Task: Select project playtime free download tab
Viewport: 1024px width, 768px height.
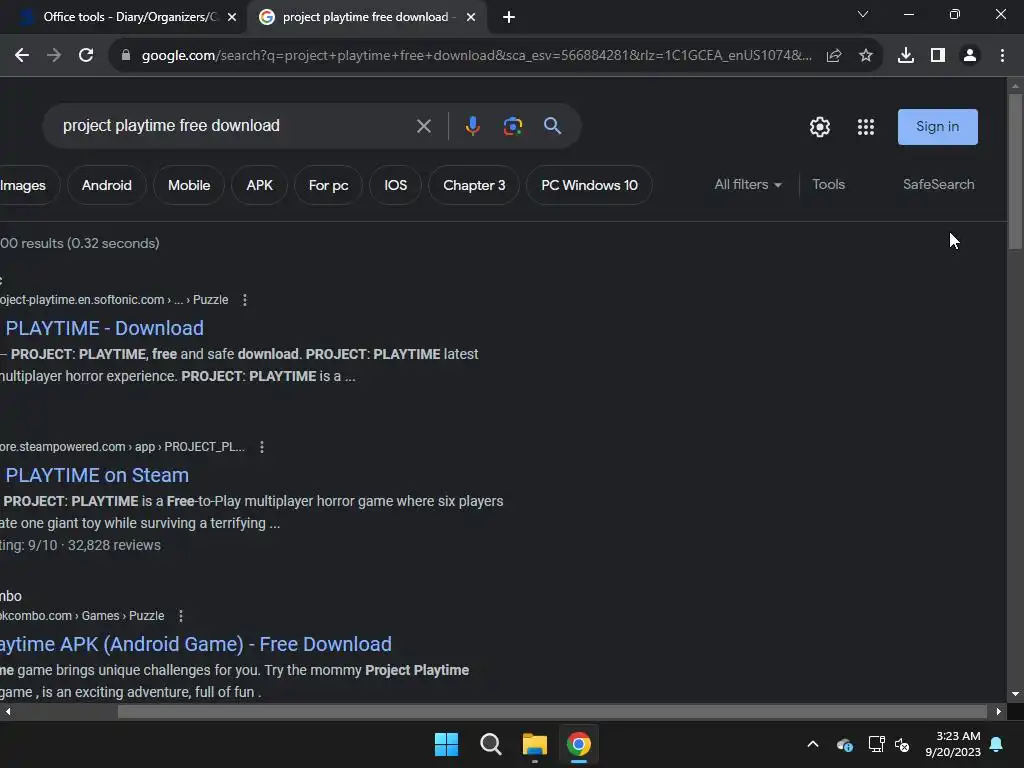Action: click(x=366, y=17)
